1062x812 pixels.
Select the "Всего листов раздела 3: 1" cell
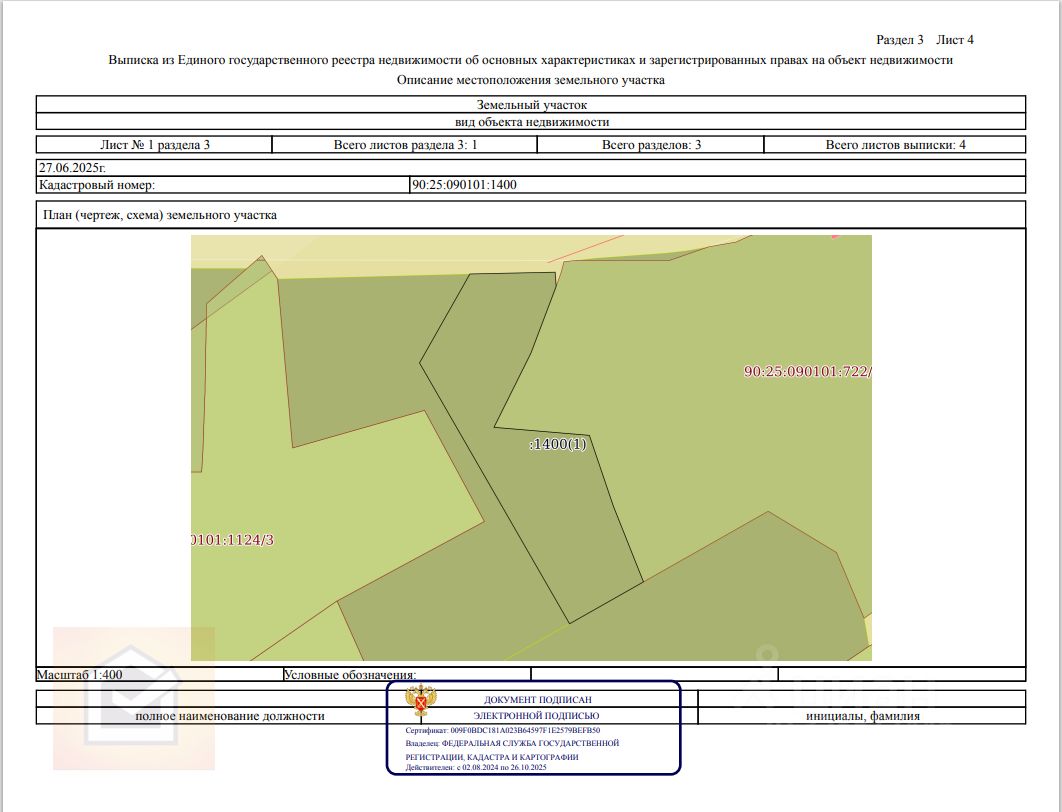click(x=405, y=145)
